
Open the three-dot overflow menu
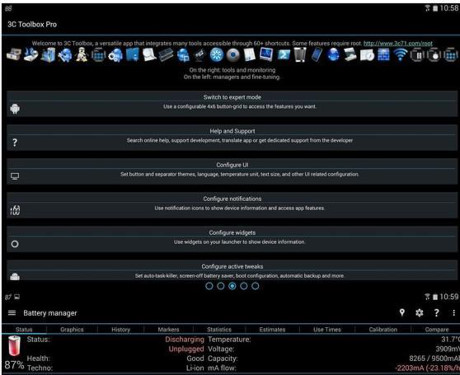click(x=454, y=313)
